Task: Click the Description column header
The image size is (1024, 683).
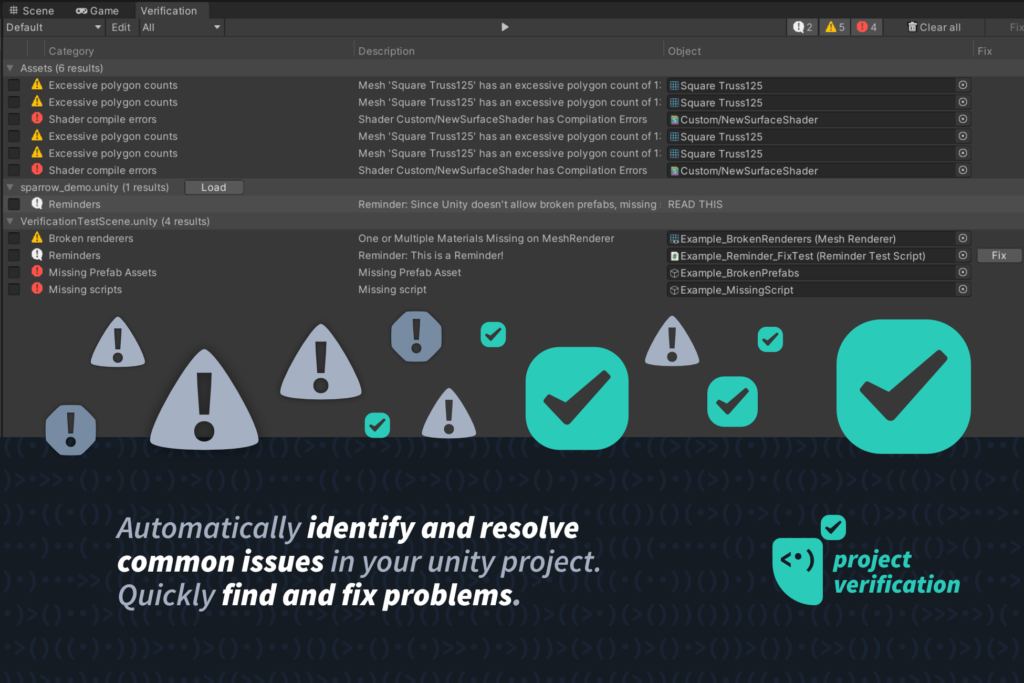Action: (387, 51)
